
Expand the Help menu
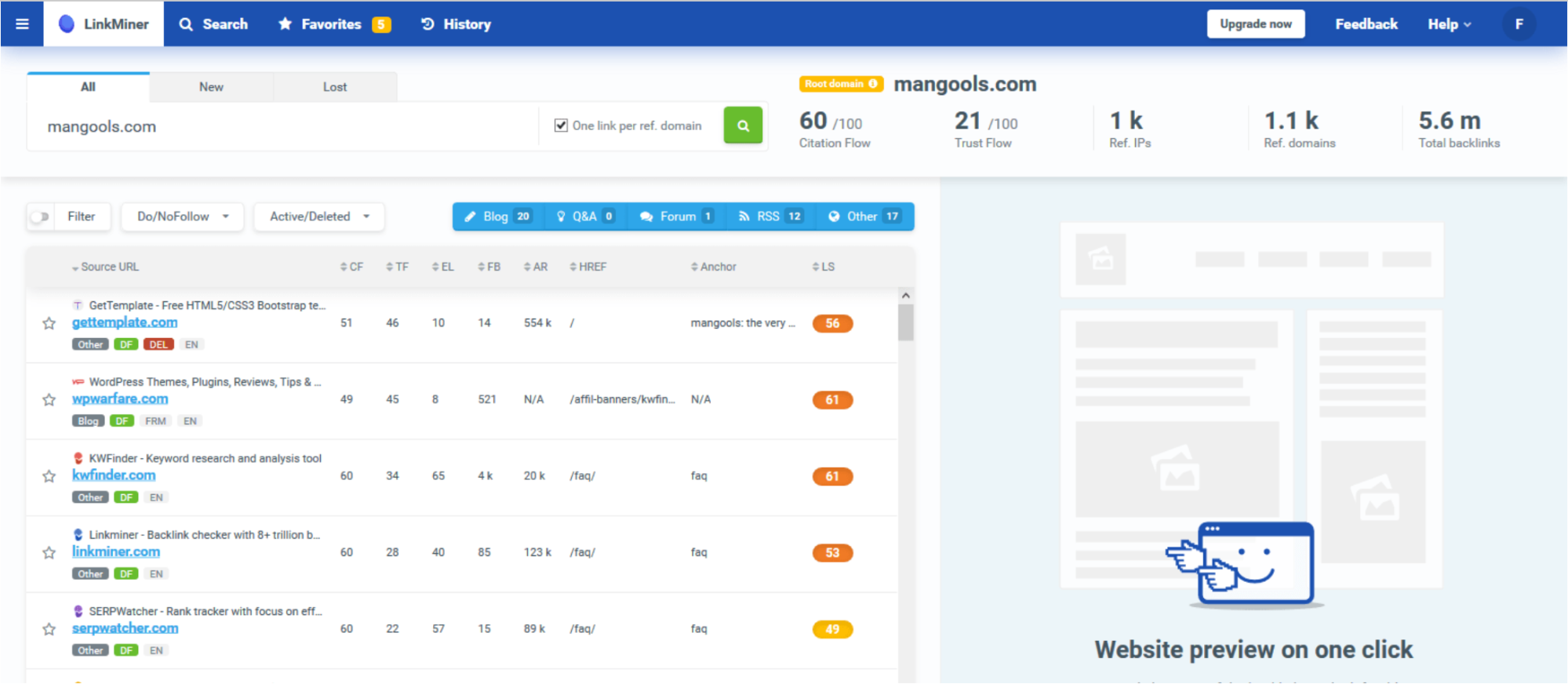click(1449, 24)
